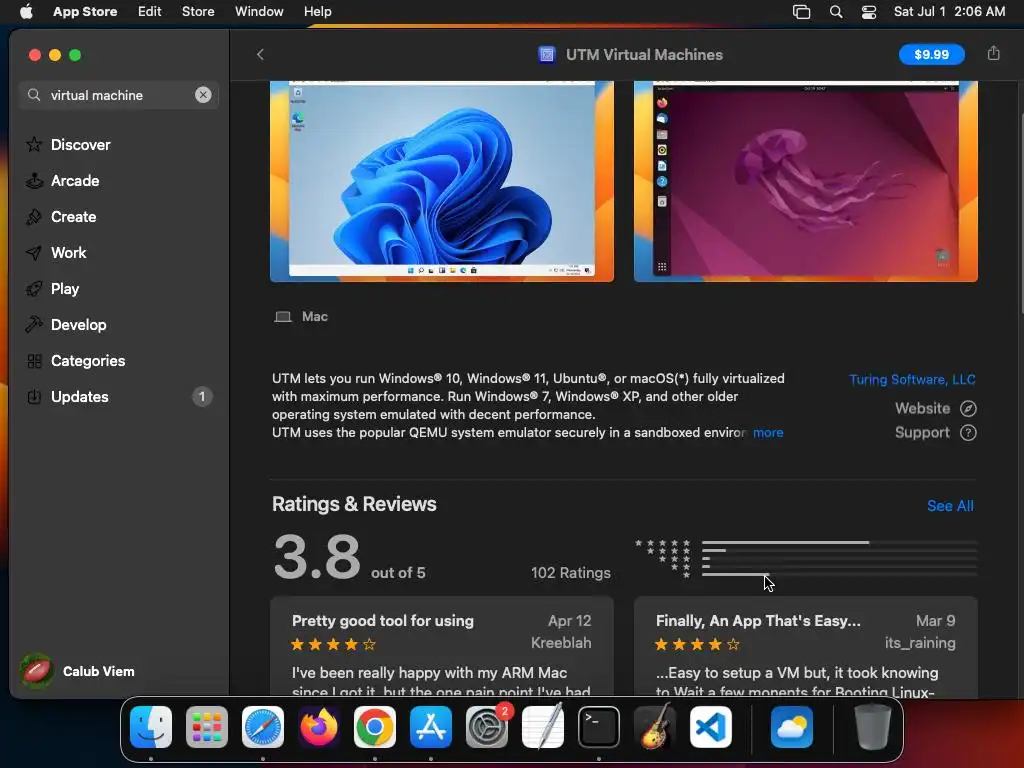
Task: Select Create in the sidebar
Action: pos(73,217)
